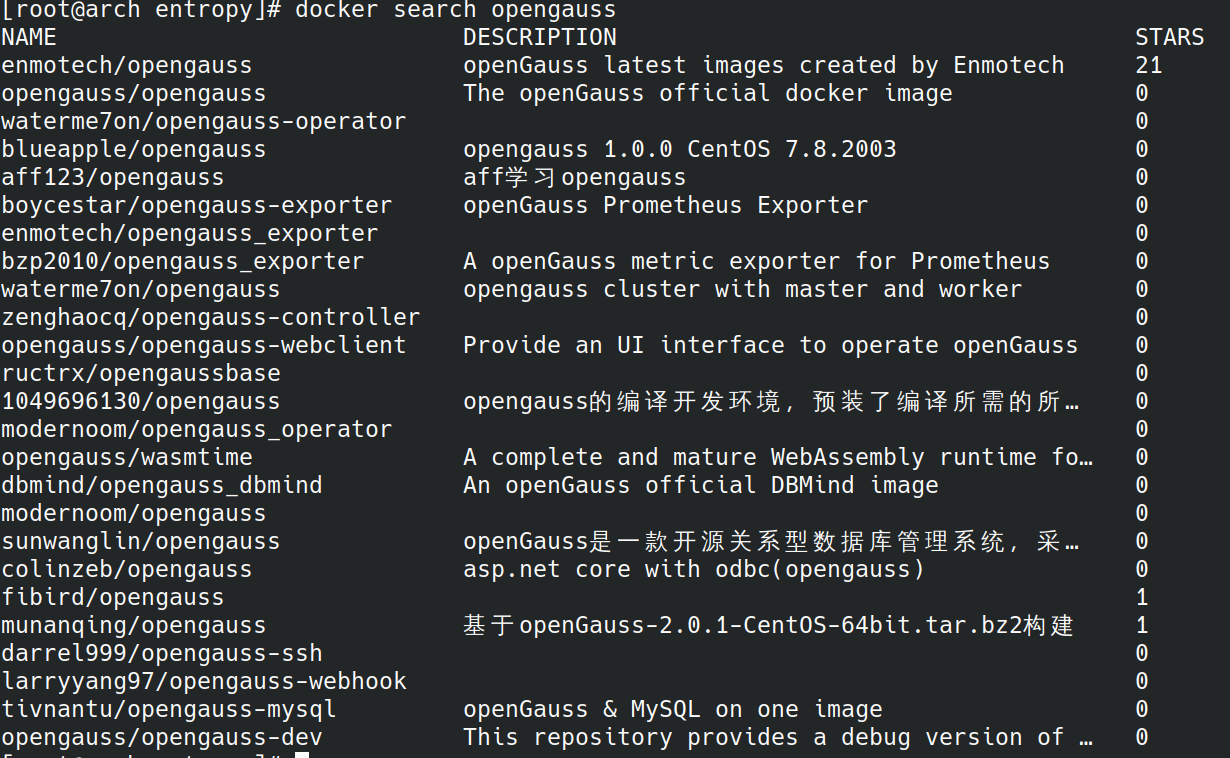
Task: Click the DESCRIPTION column header
Action: pos(540,38)
